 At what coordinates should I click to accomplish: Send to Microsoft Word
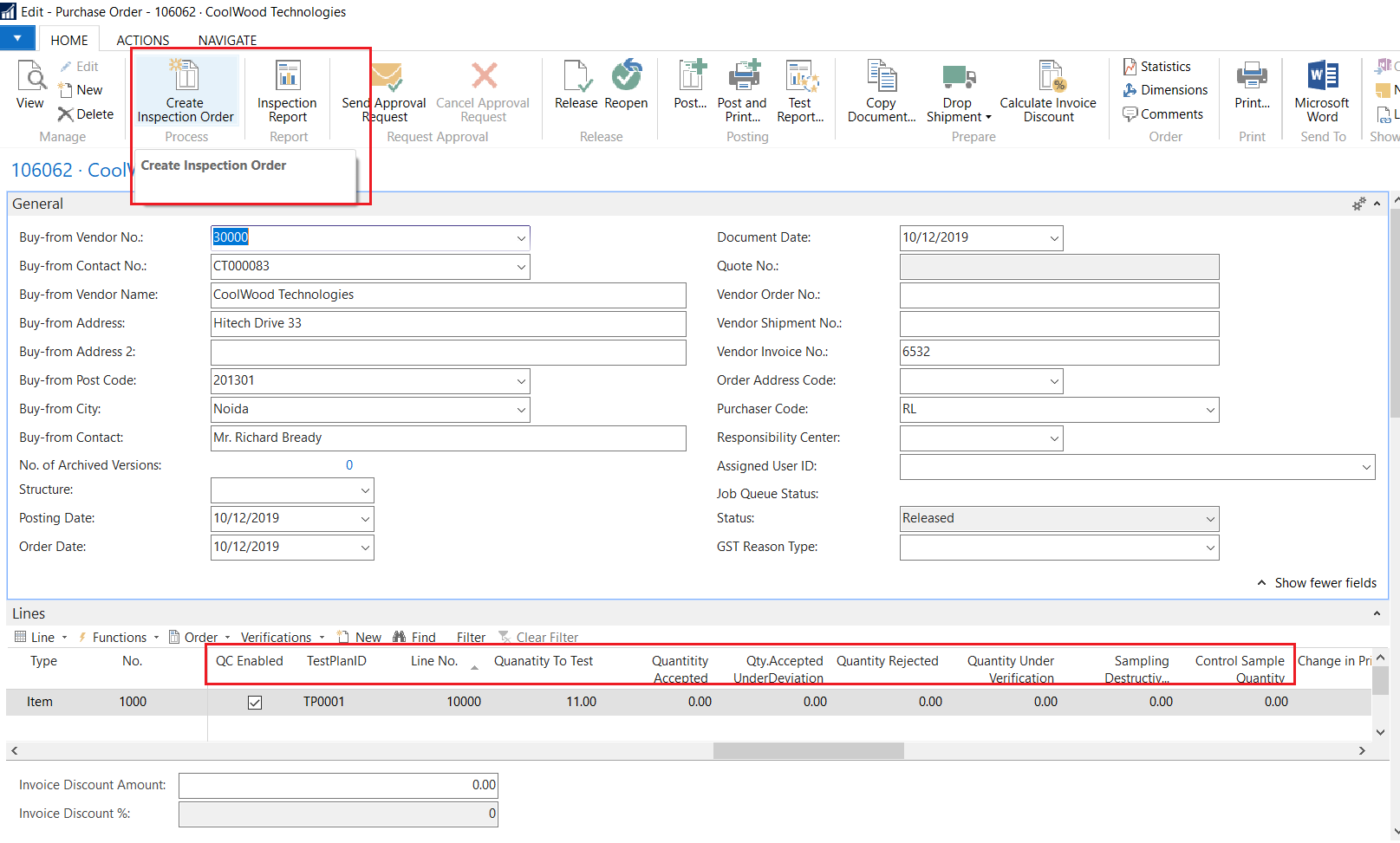tap(1322, 91)
